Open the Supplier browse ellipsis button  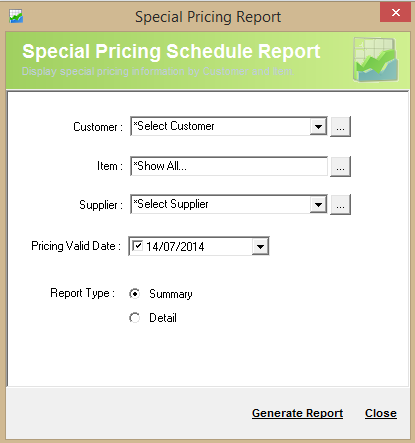click(340, 204)
